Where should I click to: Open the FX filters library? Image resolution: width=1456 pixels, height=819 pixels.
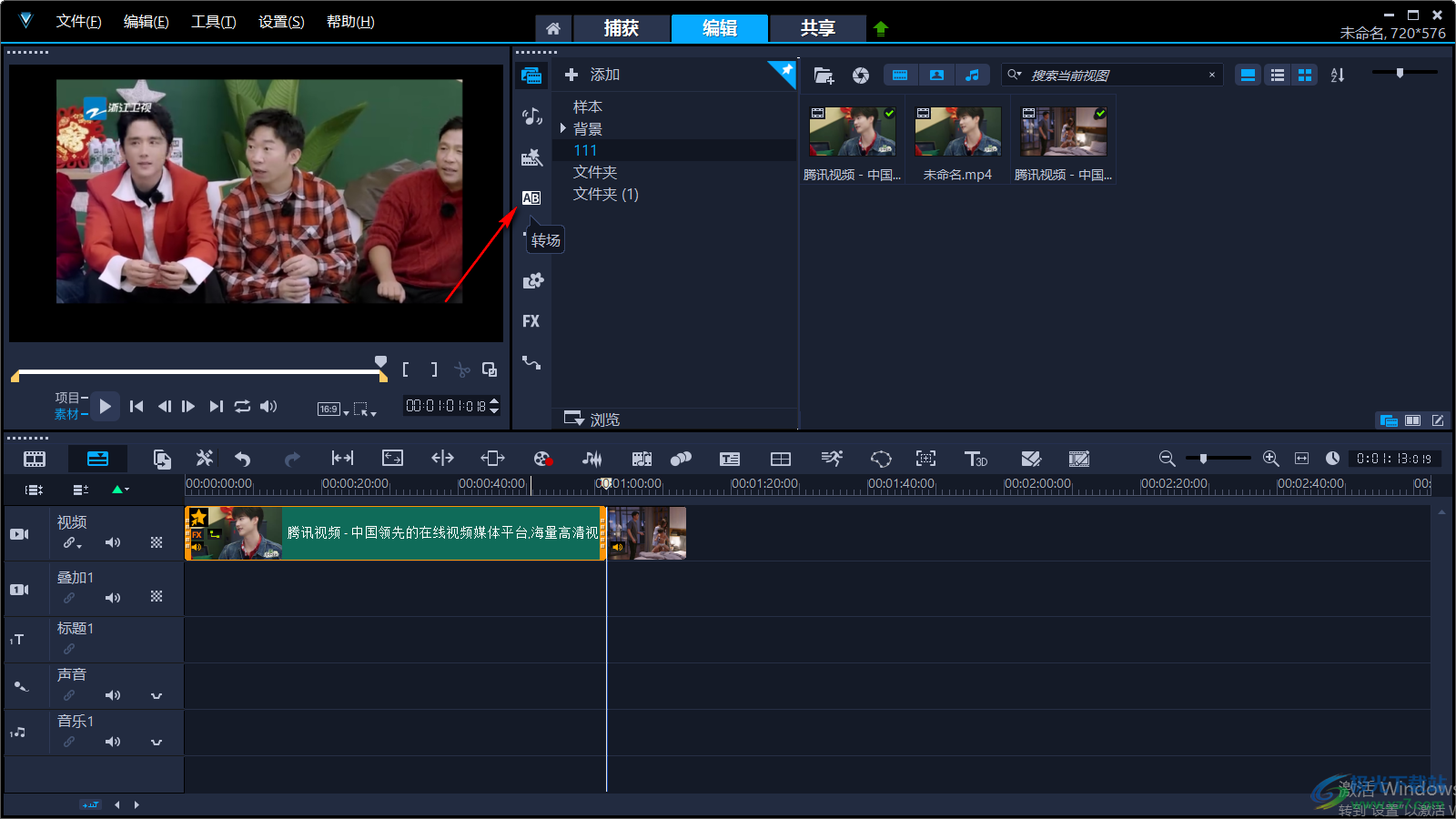point(531,321)
